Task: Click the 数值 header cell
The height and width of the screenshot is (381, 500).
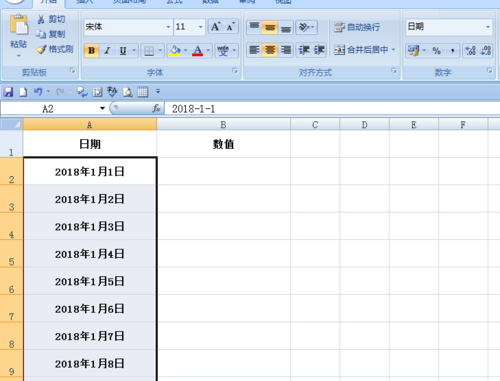Action: pyautogui.click(x=223, y=144)
